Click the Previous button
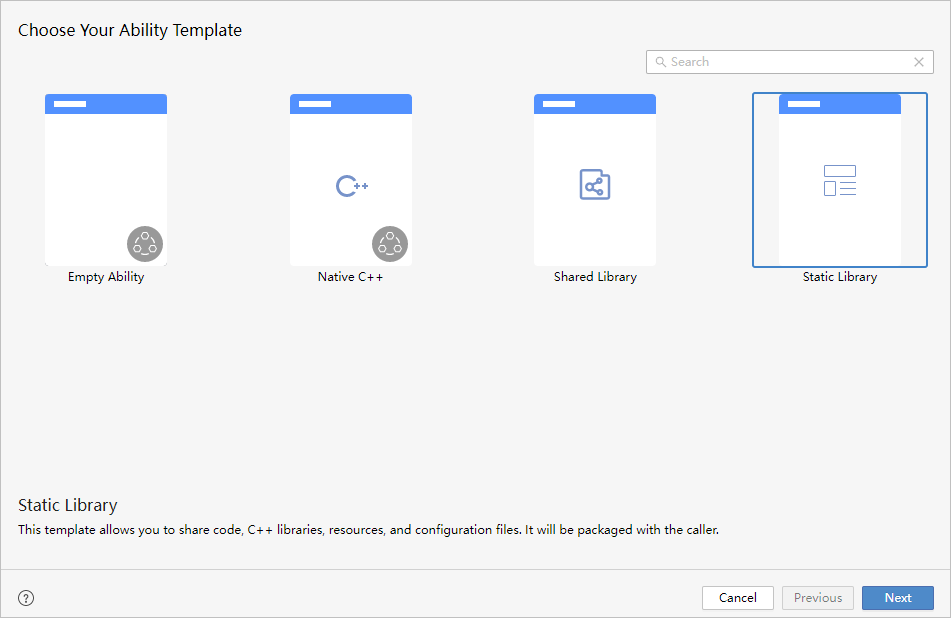 [818, 598]
